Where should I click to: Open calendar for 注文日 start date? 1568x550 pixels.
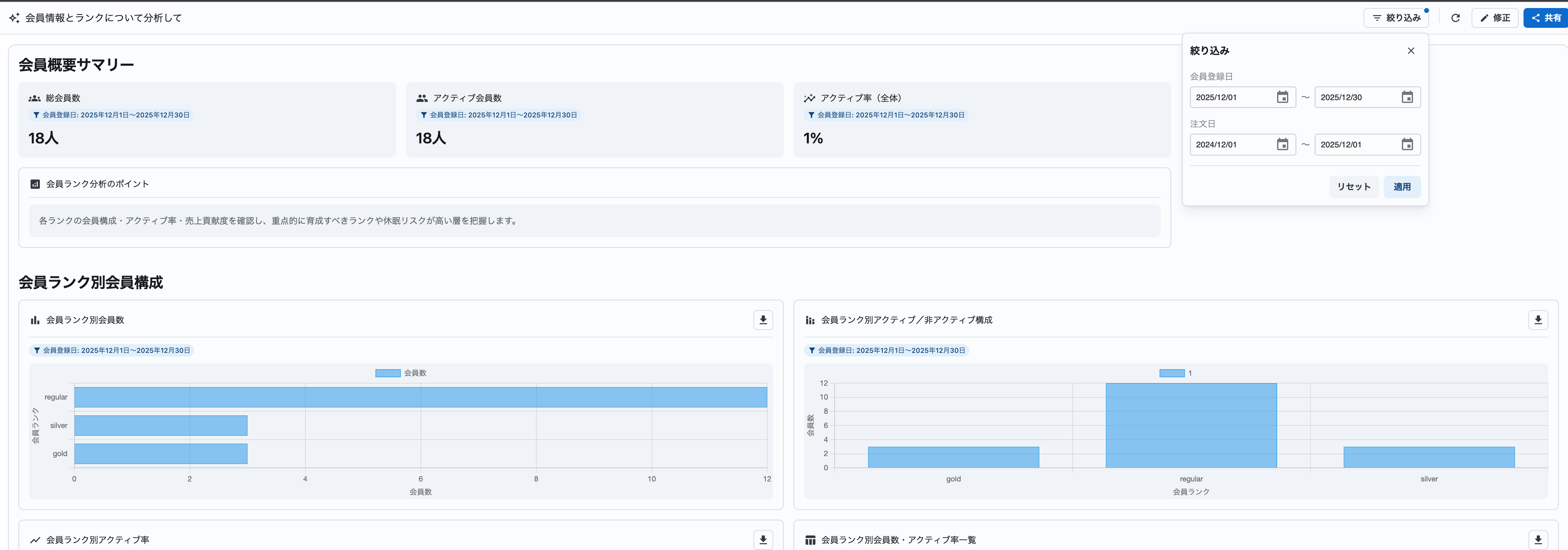(1282, 144)
